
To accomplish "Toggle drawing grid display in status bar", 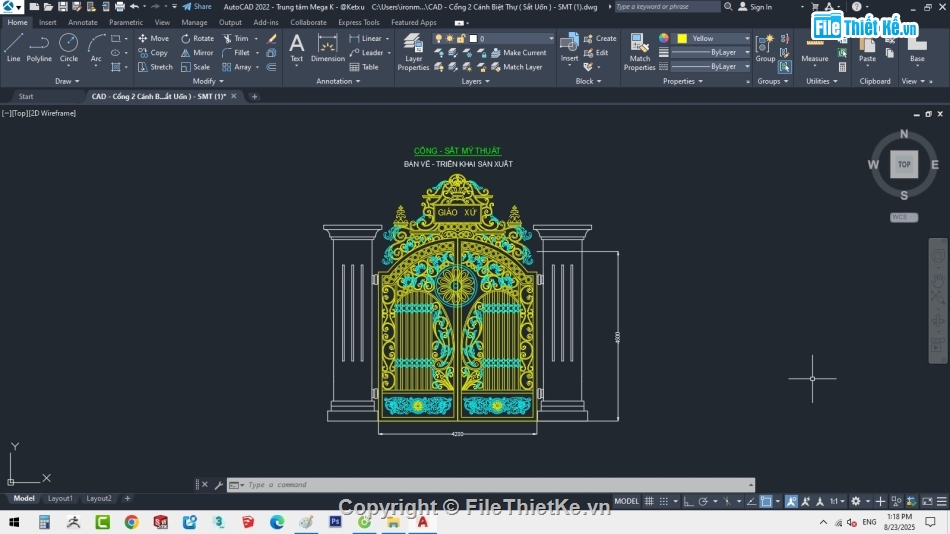I will [x=649, y=501].
